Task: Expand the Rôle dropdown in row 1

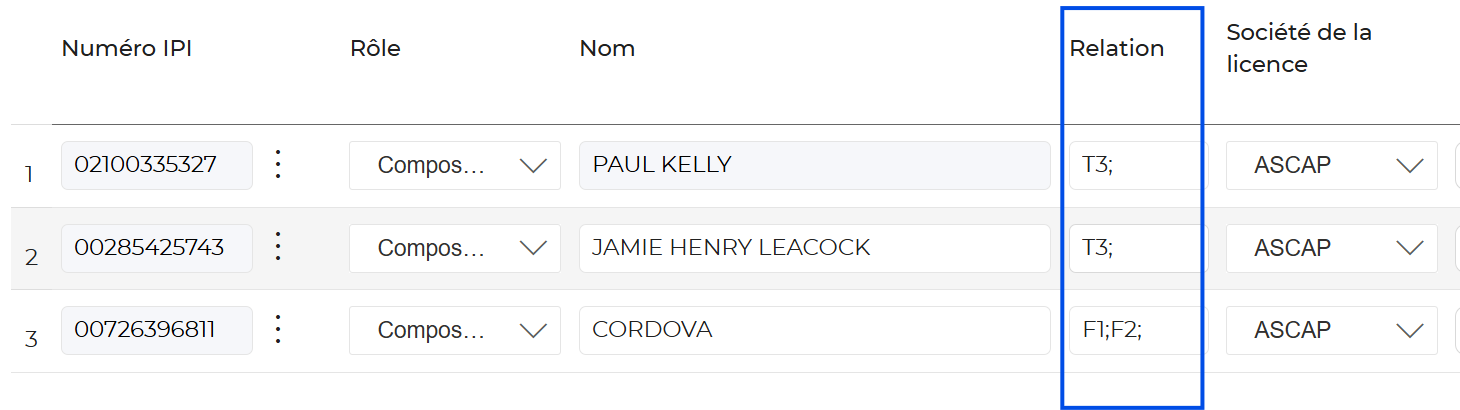Action: [x=454, y=166]
